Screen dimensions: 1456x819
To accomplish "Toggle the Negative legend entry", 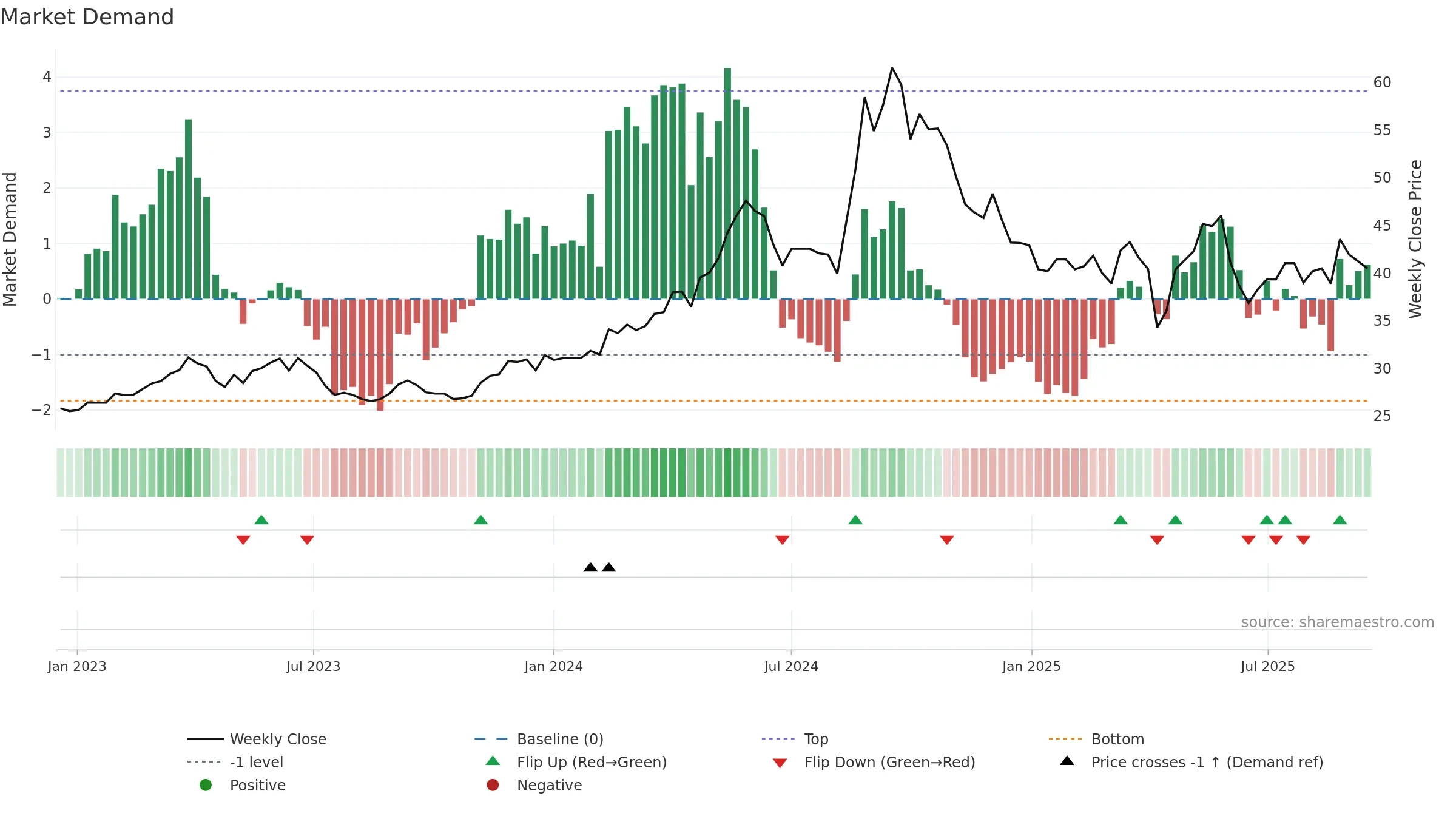I will [534, 785].
